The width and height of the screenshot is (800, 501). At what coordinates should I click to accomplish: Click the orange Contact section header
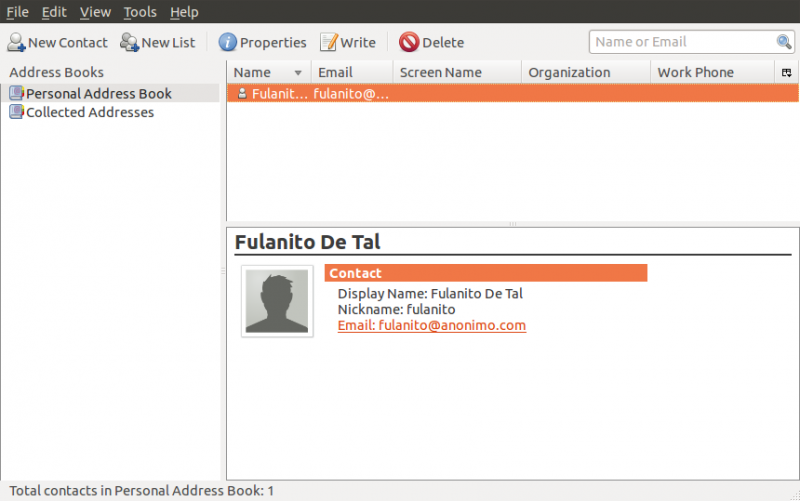(x=486, y=273)
